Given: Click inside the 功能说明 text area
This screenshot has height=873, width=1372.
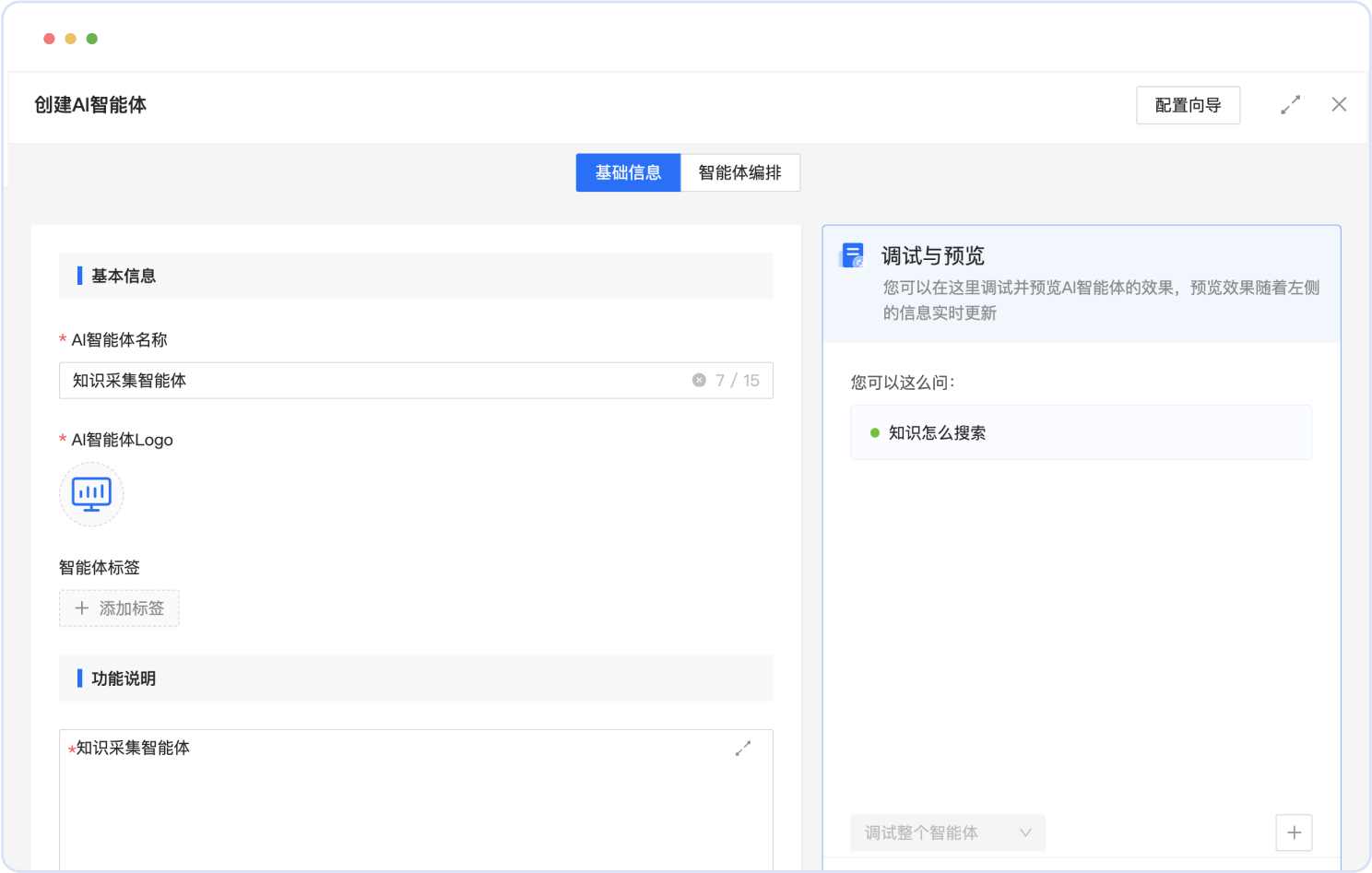Looking at the screenshot, I should (x=416, y=800).
